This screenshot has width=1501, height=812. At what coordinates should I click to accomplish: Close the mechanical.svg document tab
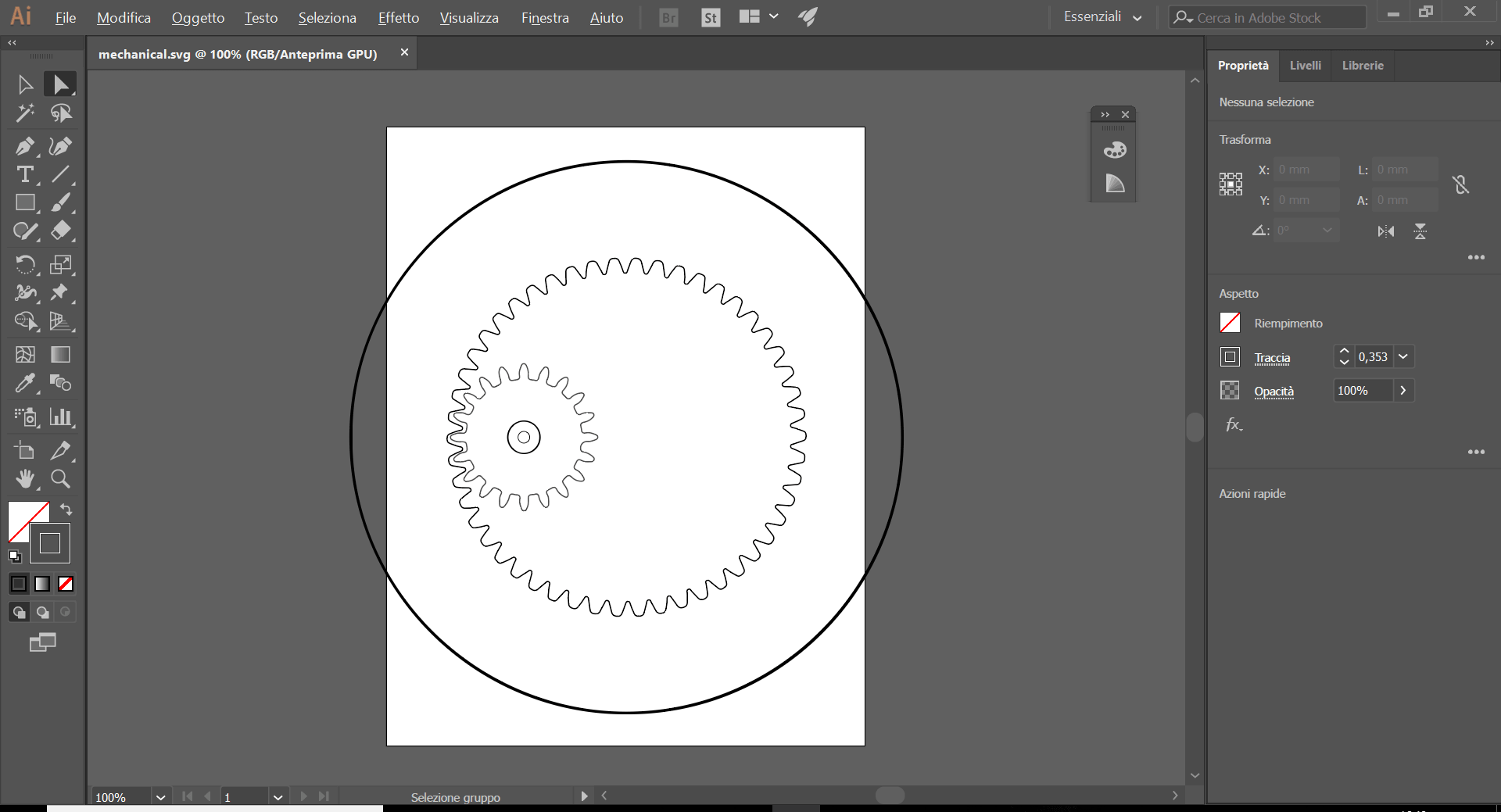(404, 52)
